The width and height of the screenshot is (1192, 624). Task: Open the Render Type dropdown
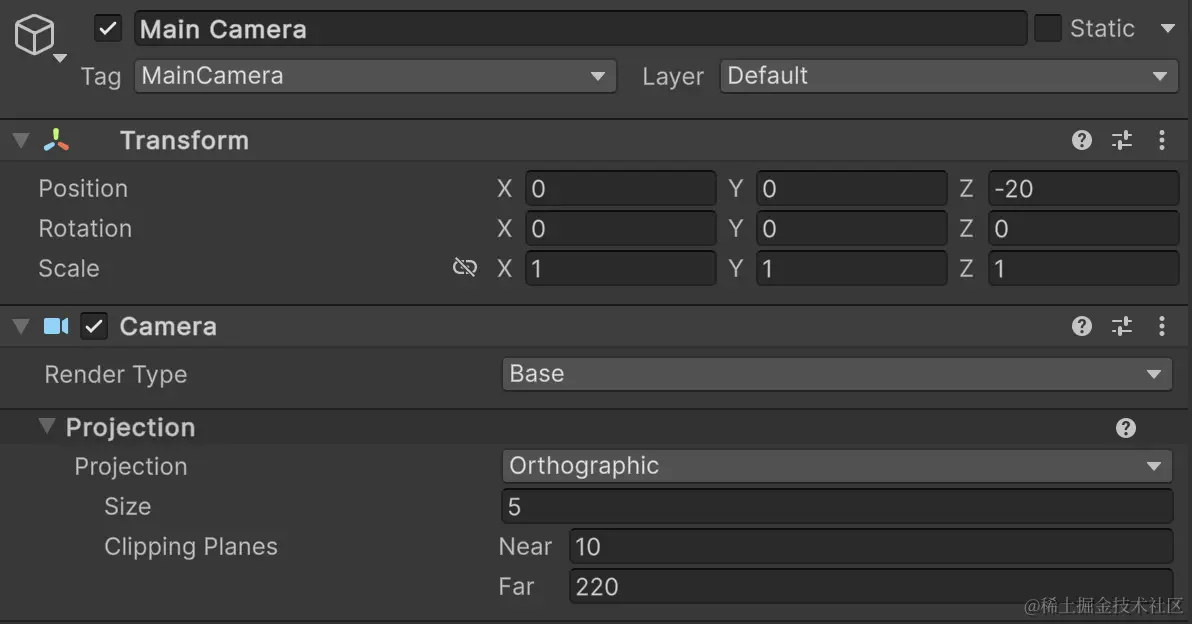pos(836,374)
